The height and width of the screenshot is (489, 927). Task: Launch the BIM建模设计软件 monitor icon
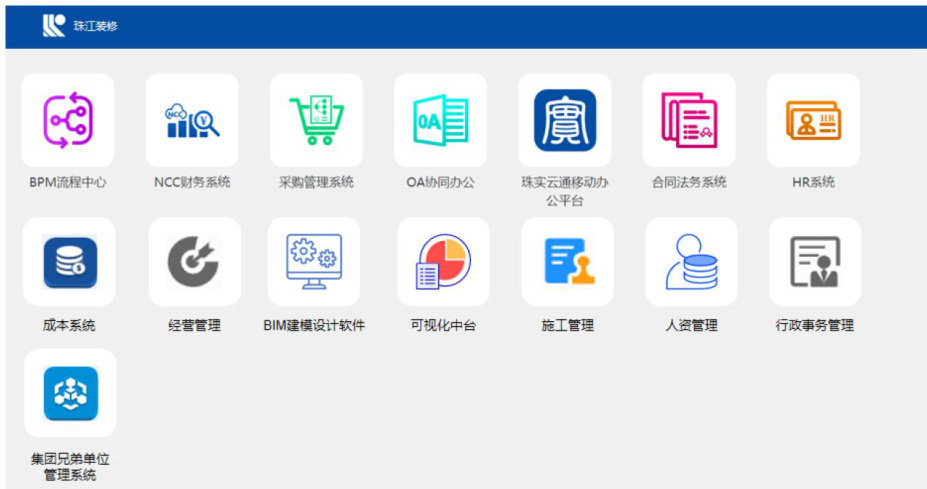point(314,262)
